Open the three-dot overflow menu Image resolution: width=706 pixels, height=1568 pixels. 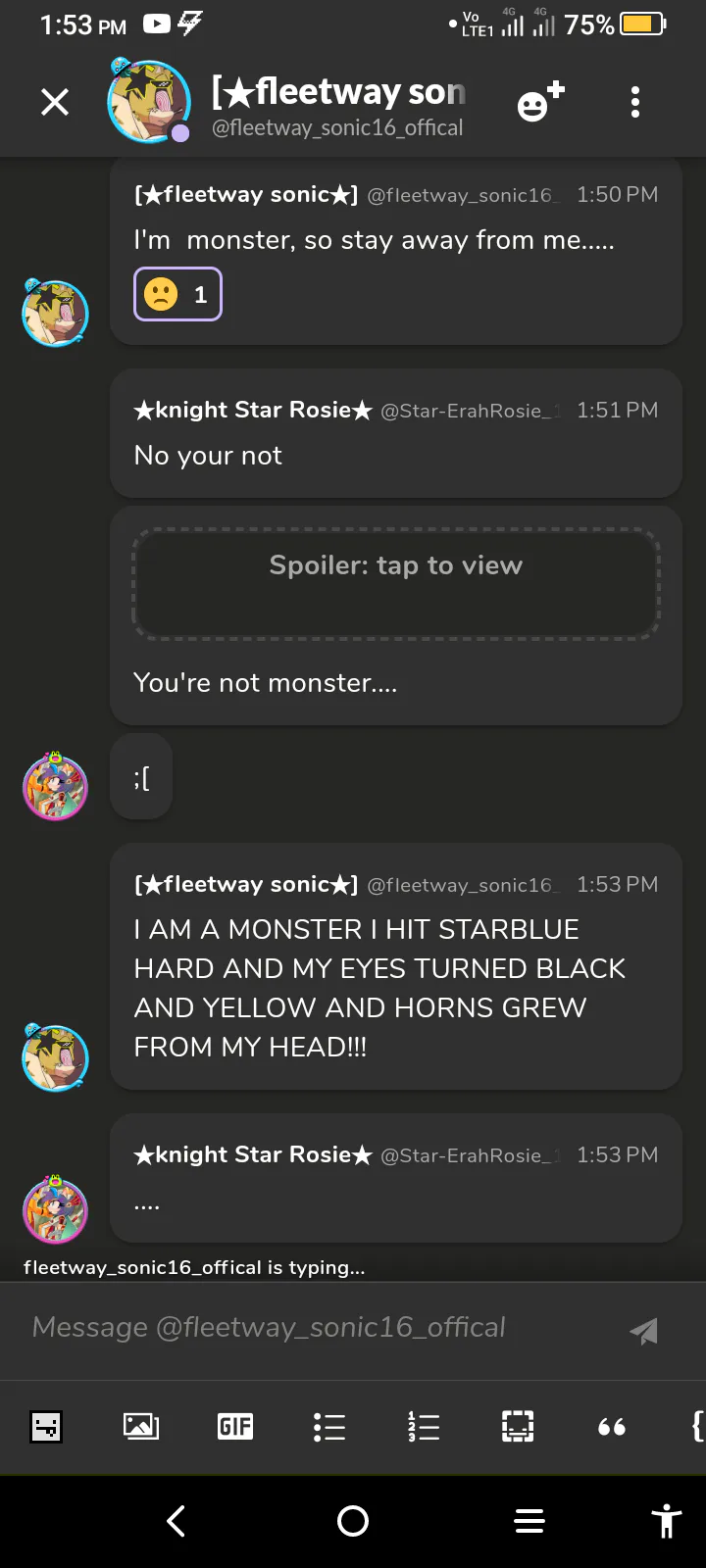pyautogui.click(x=635, y=102)
